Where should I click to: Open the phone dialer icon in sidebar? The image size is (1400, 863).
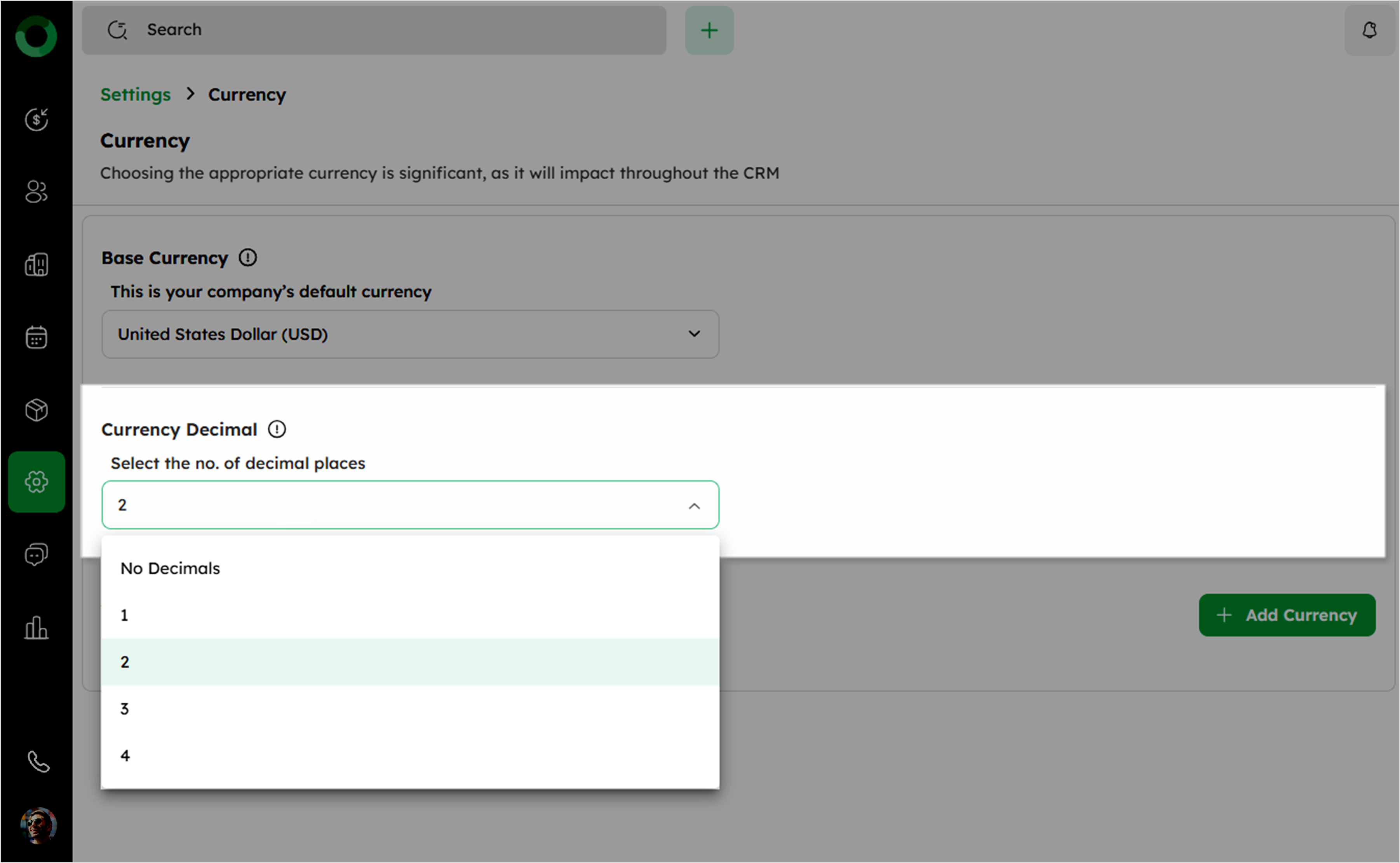(38, 761)
